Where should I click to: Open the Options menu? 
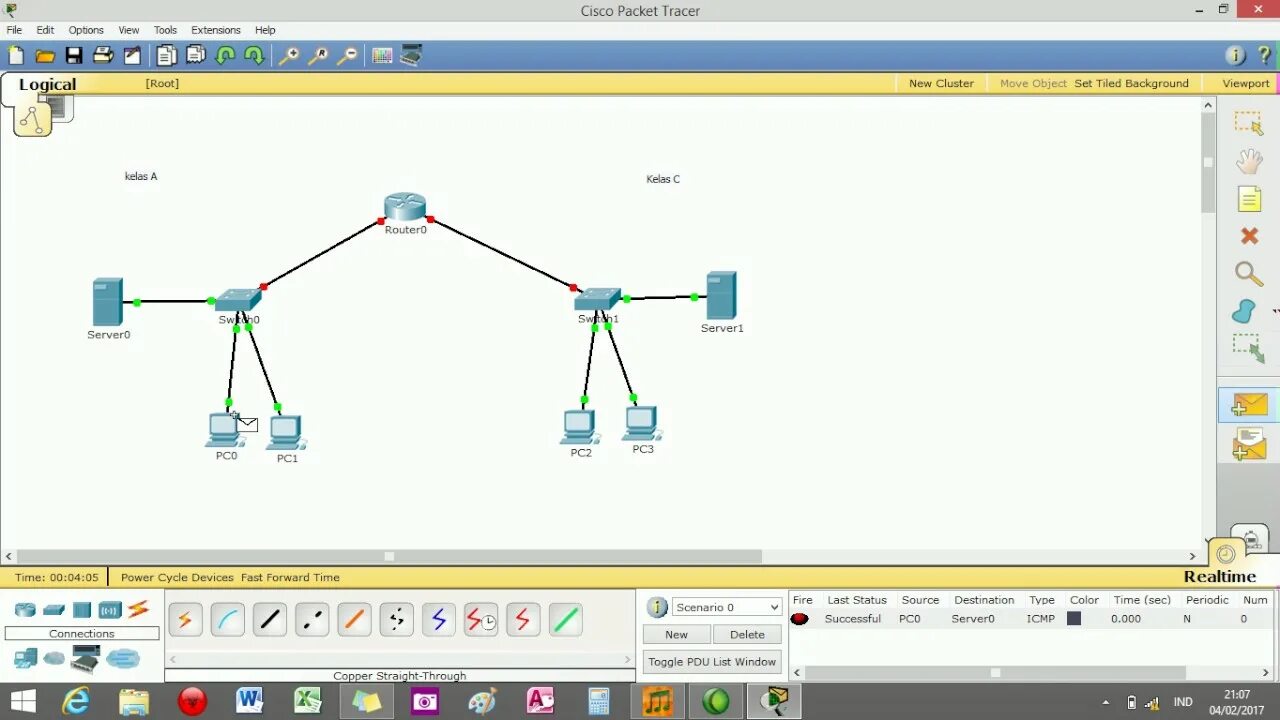[x=86, y=30]
